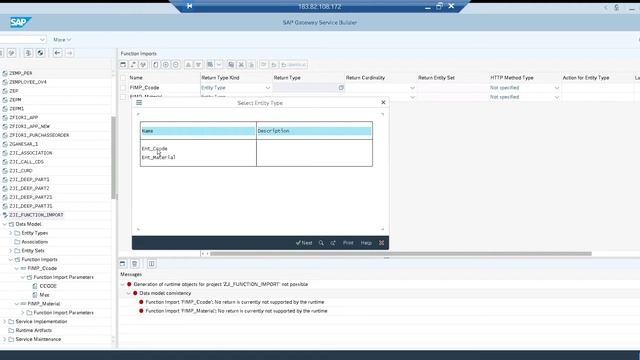Collapse the Data Model node
Image resolution: width=640 pixels, height=360 pixels.
(4, 224)
